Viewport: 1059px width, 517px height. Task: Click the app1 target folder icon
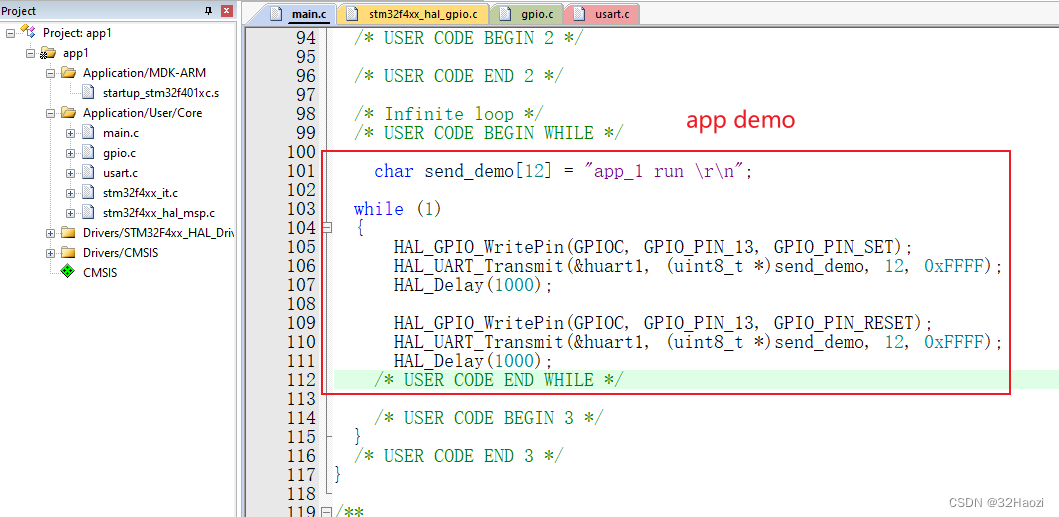(48, 53)
